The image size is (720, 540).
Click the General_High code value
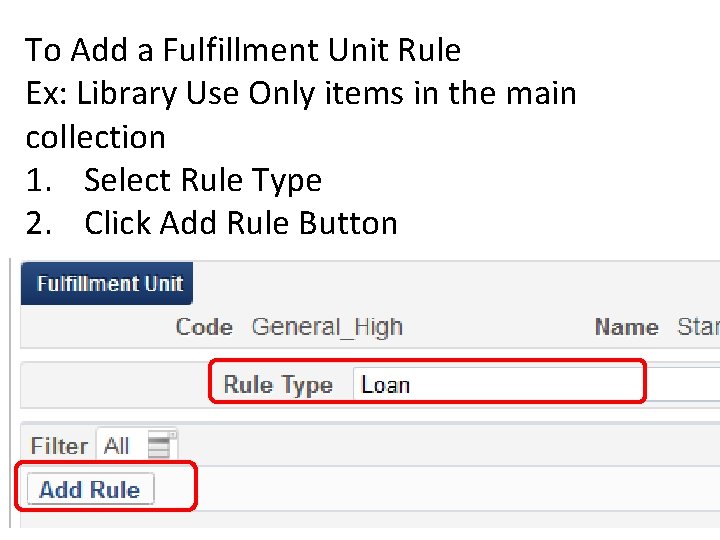click(x=326, y=327)
